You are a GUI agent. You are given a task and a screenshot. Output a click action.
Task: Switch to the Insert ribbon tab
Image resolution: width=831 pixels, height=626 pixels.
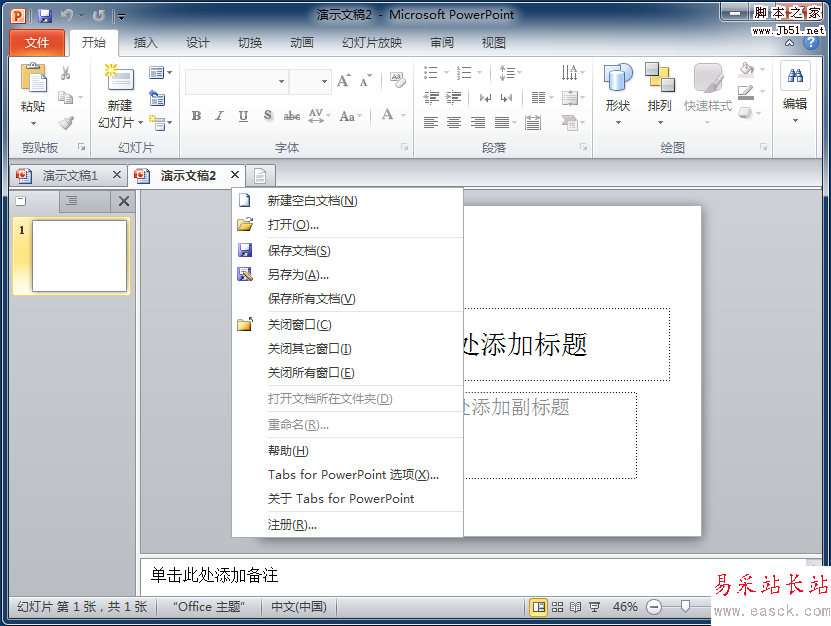click(x=145, y=42)
